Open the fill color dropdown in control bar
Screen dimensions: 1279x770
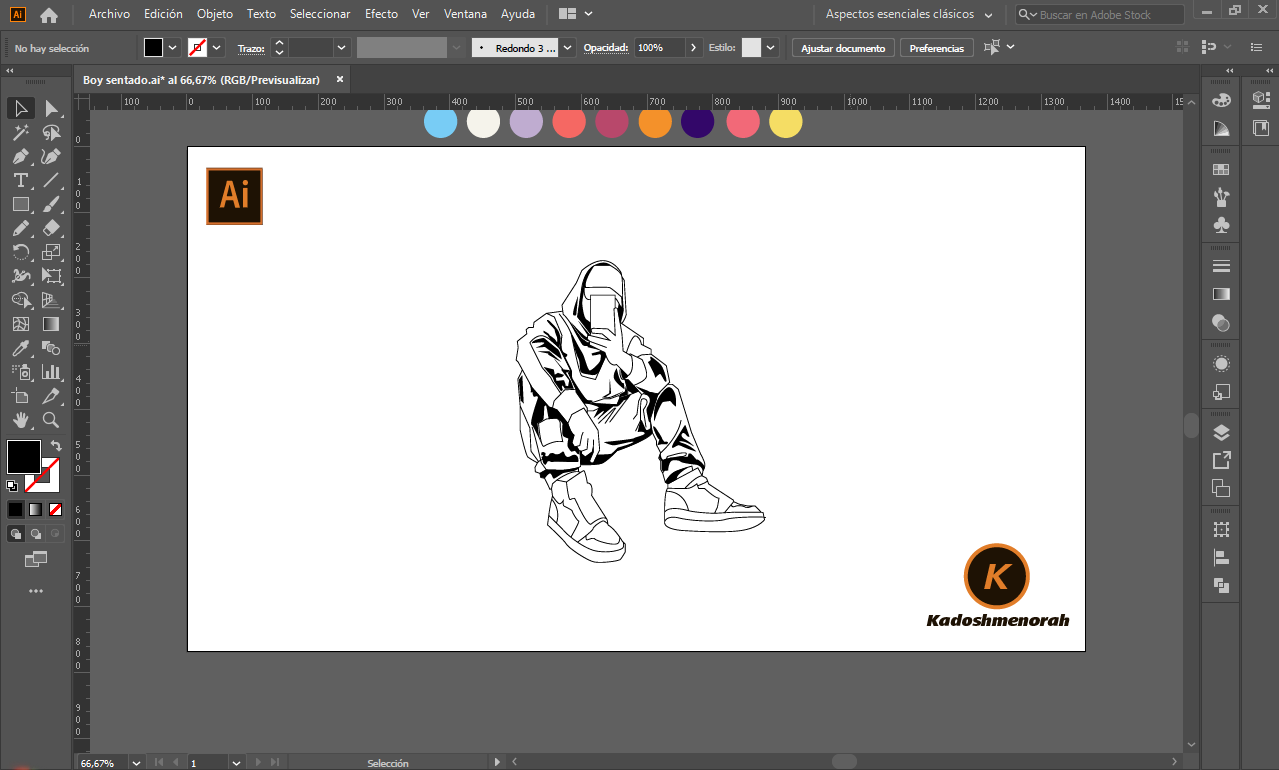(173, 48)
